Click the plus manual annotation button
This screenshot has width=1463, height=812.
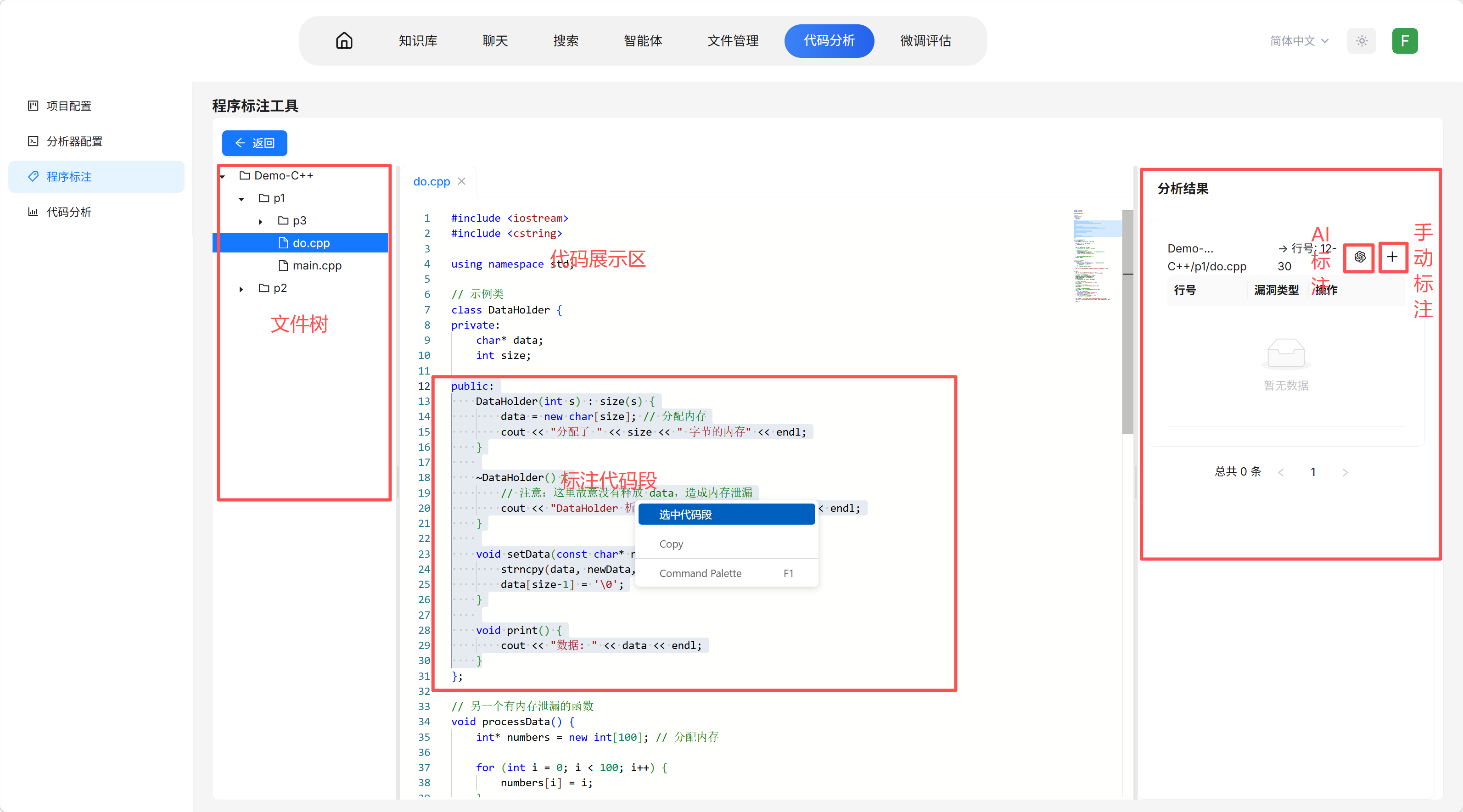pos(1392,257)
